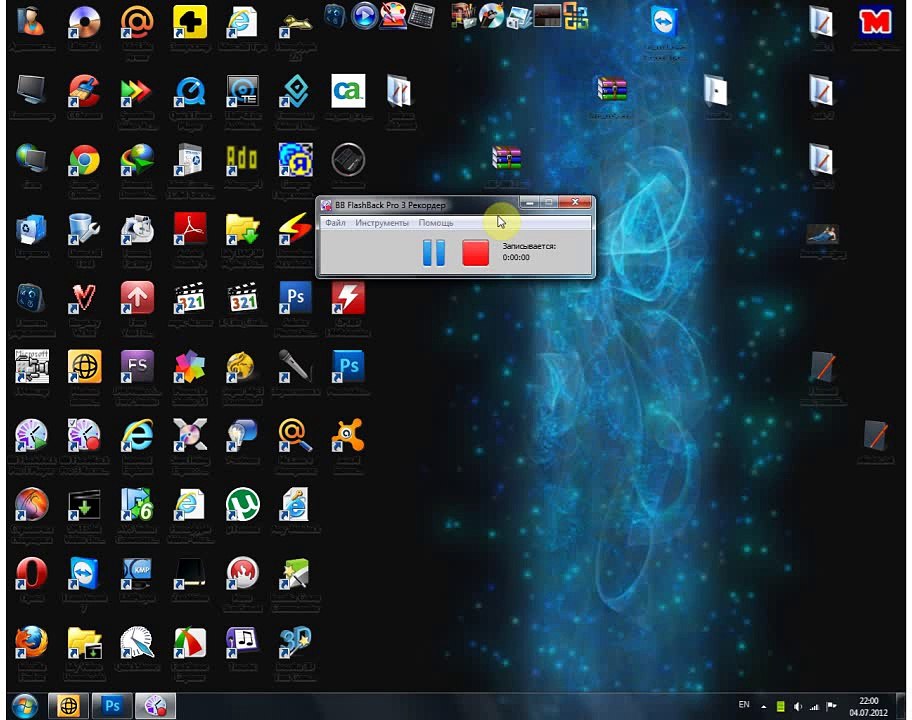This screenshot has width=912, height=720.
Task: Open the Файл menu in the recorder
Action: [335, 223]
